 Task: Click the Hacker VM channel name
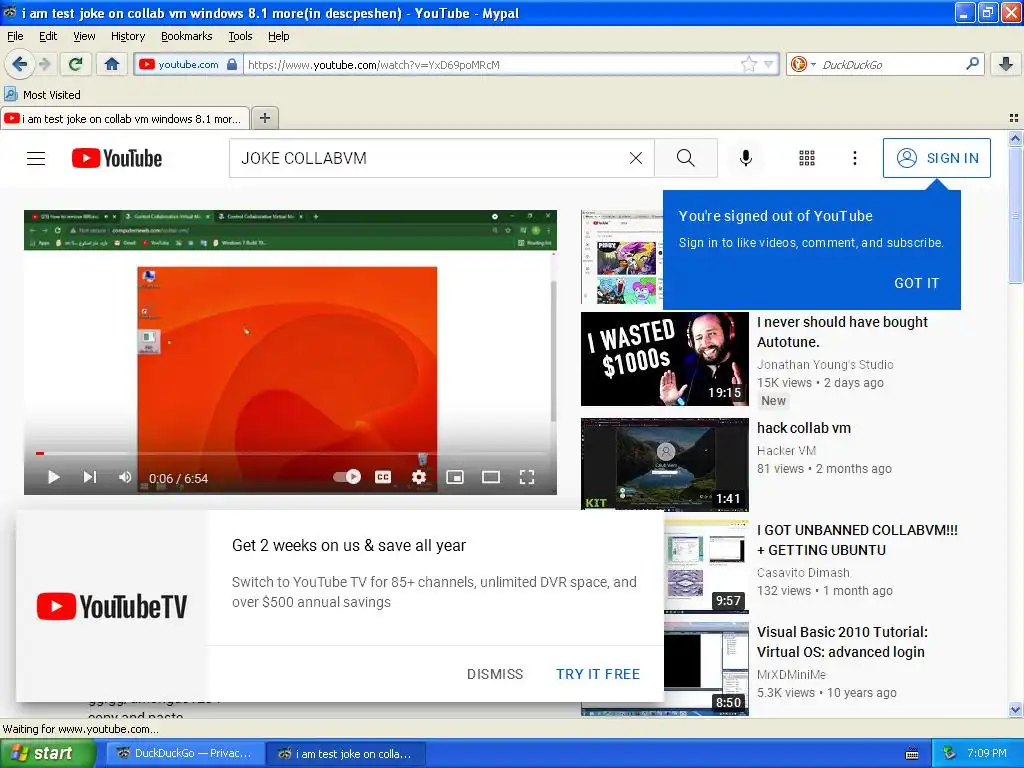tap(786, 451)
